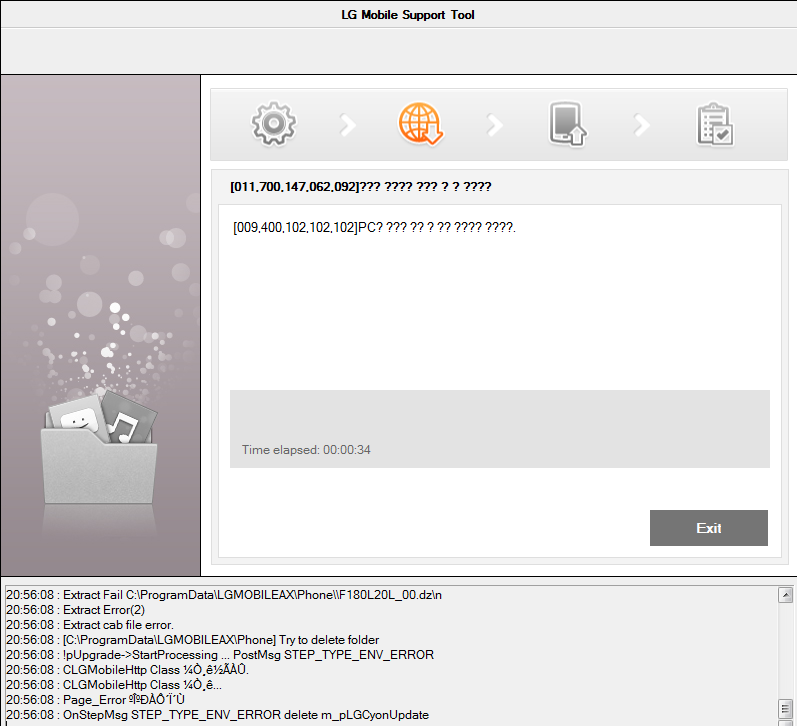The image size is (797, 726).
Task: Click the log scrollbar thumb
Action: [785, 708]
